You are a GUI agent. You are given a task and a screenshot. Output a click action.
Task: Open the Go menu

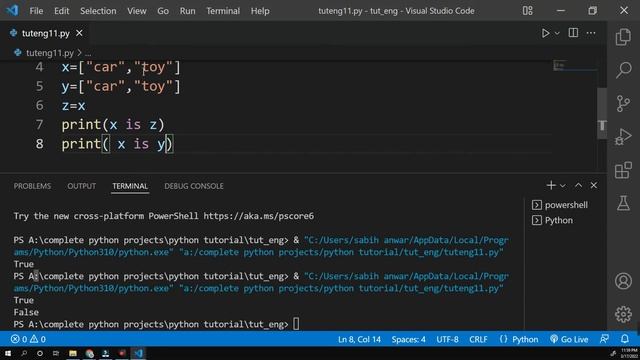point(163,11)
